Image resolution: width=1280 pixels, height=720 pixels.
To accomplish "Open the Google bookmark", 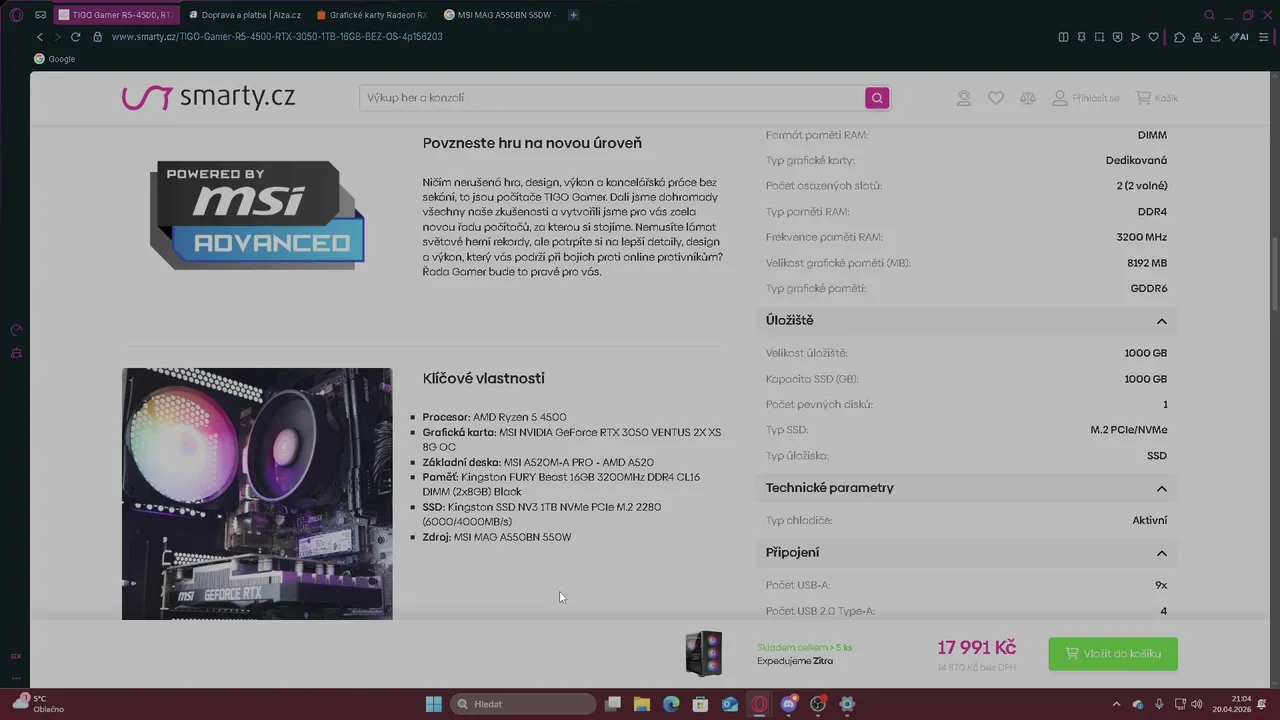I will click(55, 59).
